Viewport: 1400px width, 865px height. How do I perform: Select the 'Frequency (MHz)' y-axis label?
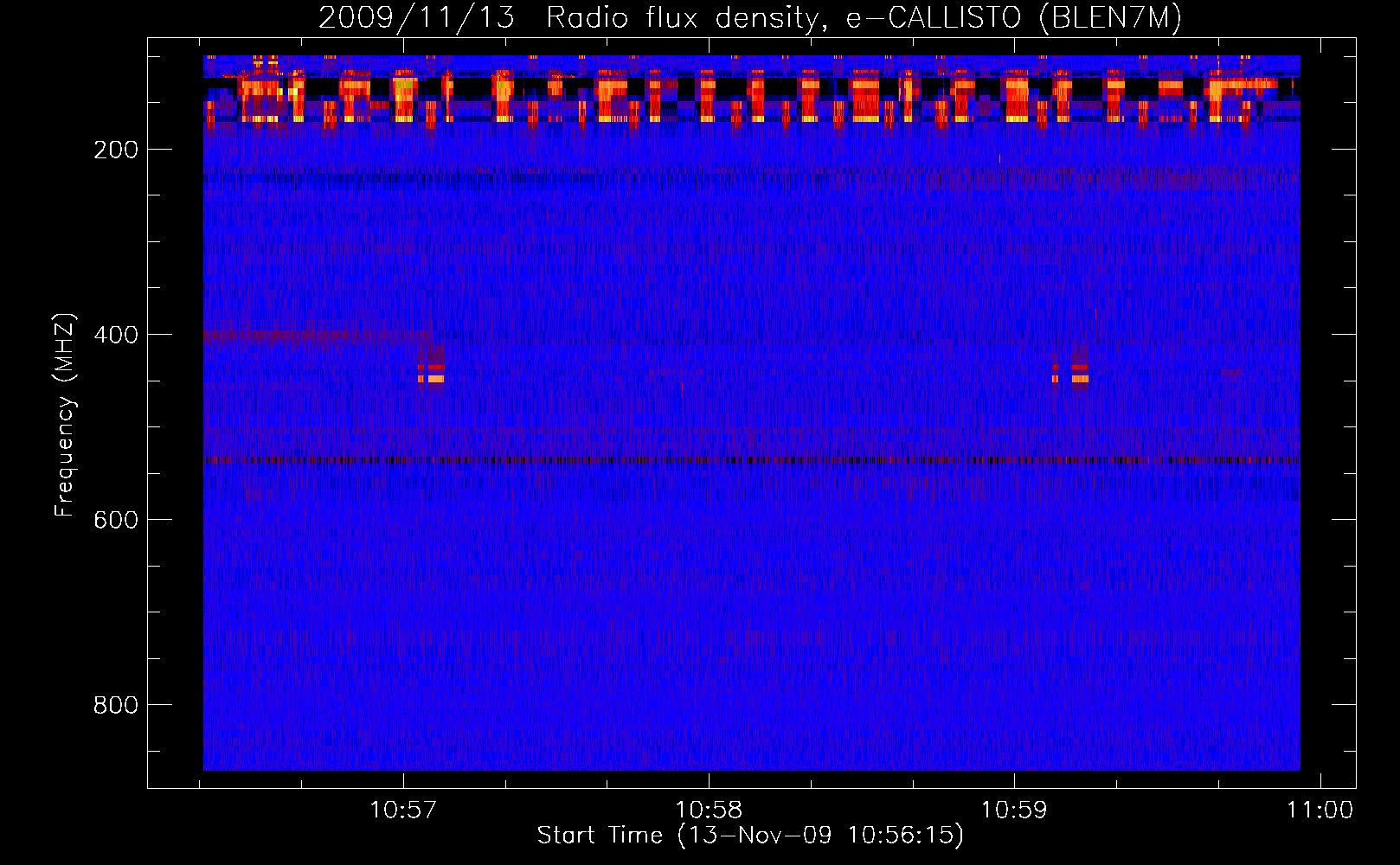click(x=64, y=415)
